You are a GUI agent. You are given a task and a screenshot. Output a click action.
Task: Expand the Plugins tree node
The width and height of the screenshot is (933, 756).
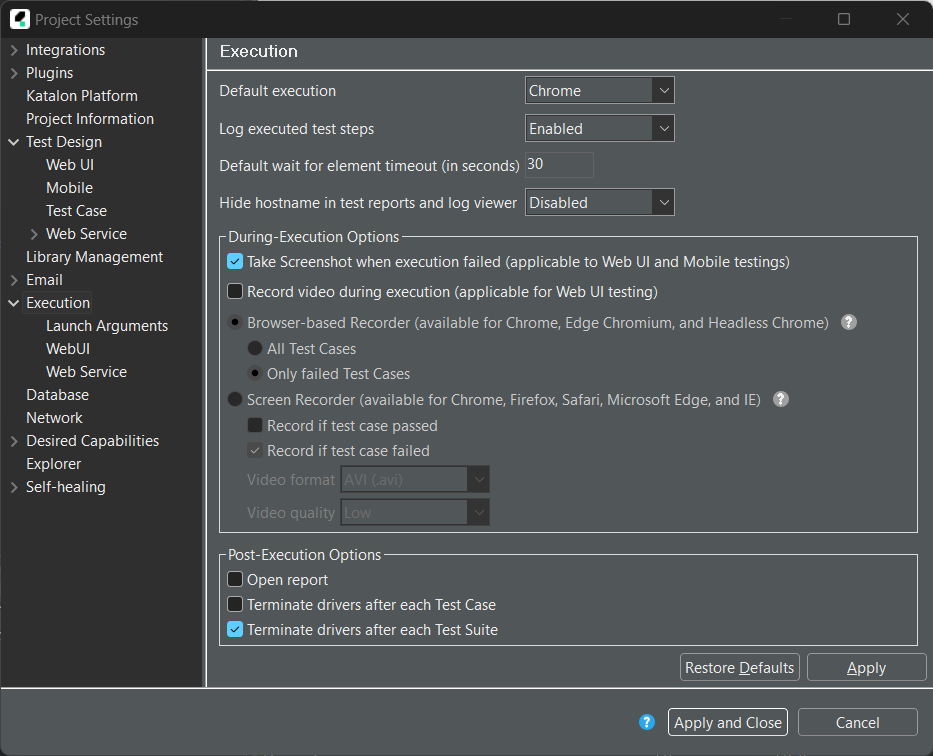[14, 73]
